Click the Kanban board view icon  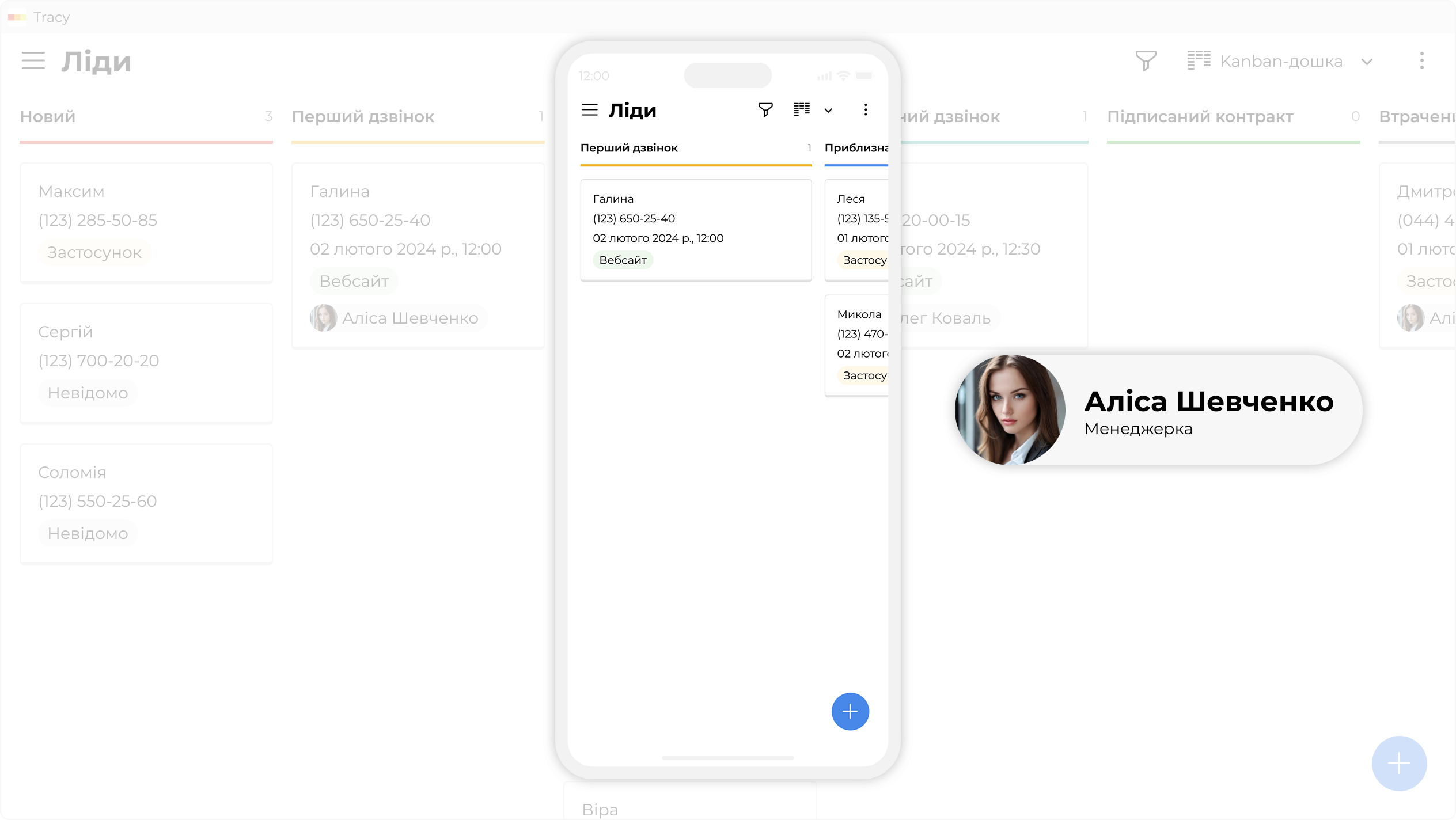click(x=1199, y=60)
